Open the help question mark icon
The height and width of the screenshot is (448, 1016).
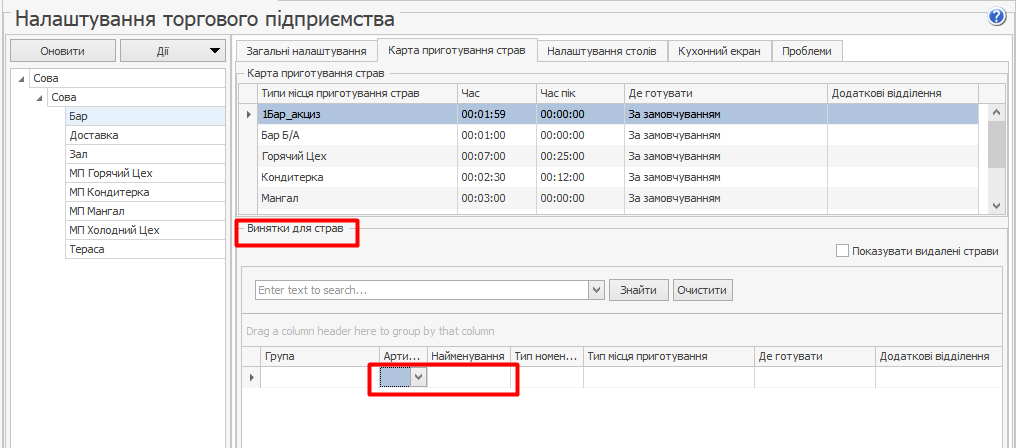pos(996,17)
